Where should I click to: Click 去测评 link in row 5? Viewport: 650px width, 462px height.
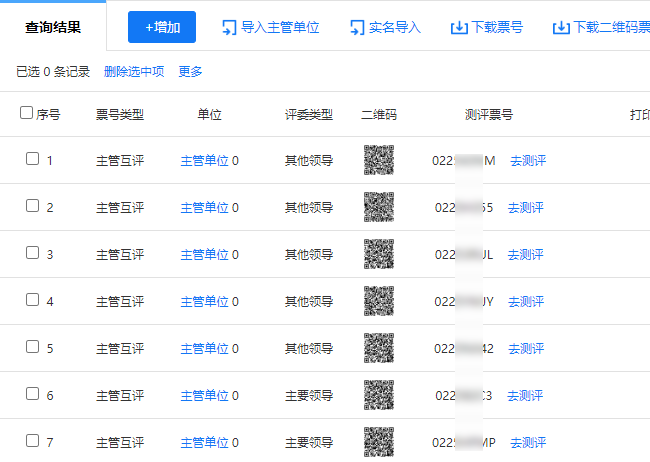point(526,348)
